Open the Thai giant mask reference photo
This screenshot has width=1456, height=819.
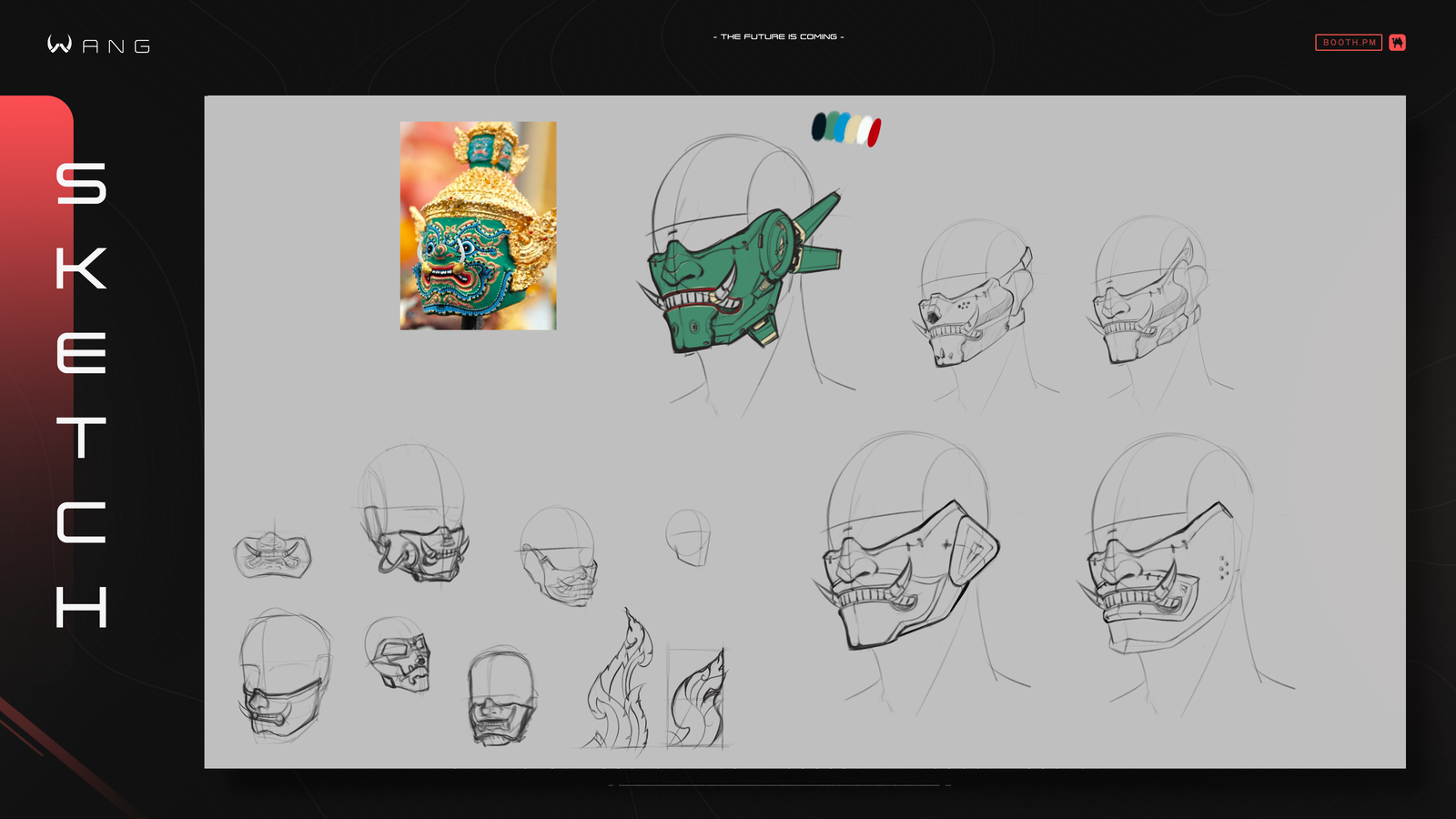pos(478,226)
